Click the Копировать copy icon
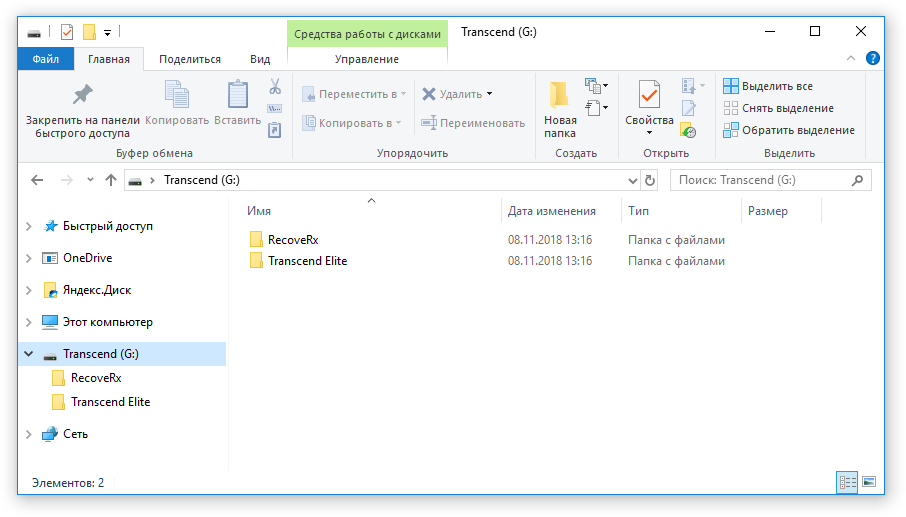The height and width of the screenshot is (517, 906). tap(177, 95)
